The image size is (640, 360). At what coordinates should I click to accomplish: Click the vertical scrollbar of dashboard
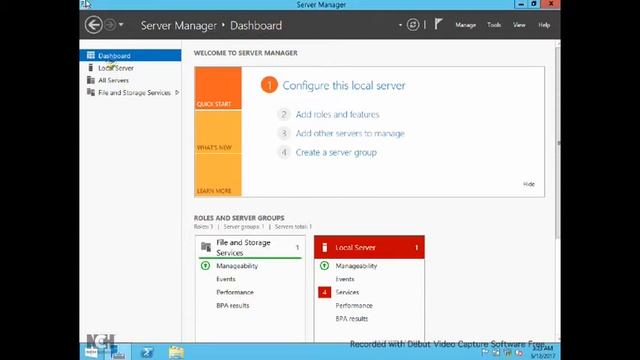(558, 143)
